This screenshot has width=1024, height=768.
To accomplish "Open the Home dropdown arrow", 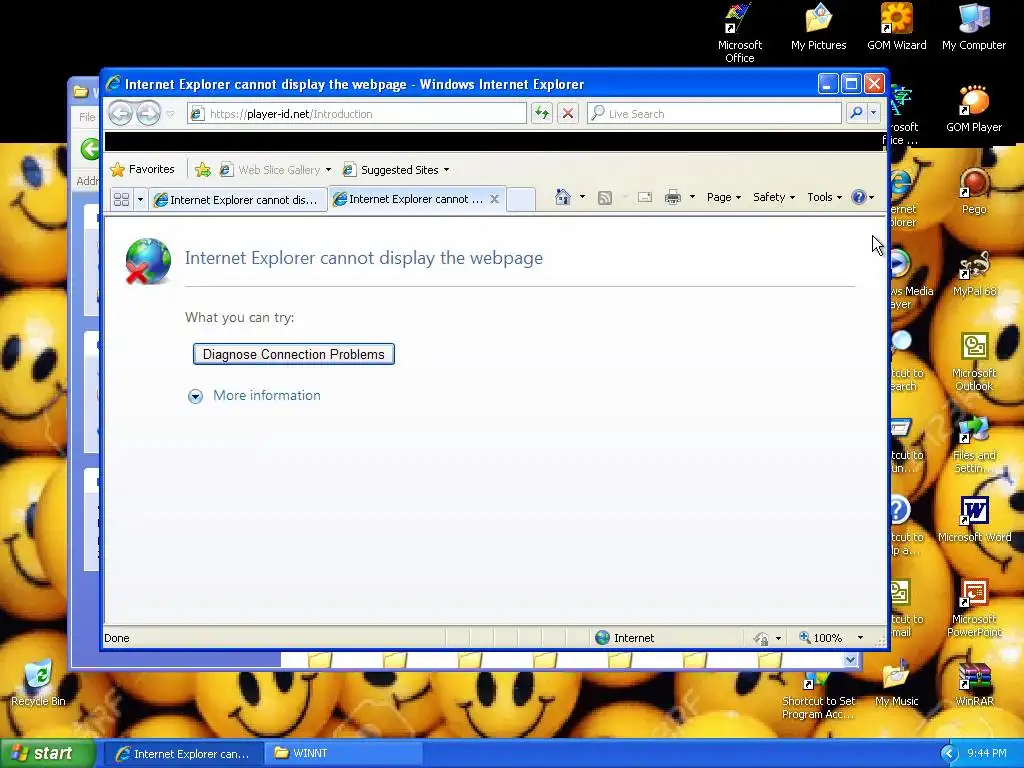I will 582,197.
